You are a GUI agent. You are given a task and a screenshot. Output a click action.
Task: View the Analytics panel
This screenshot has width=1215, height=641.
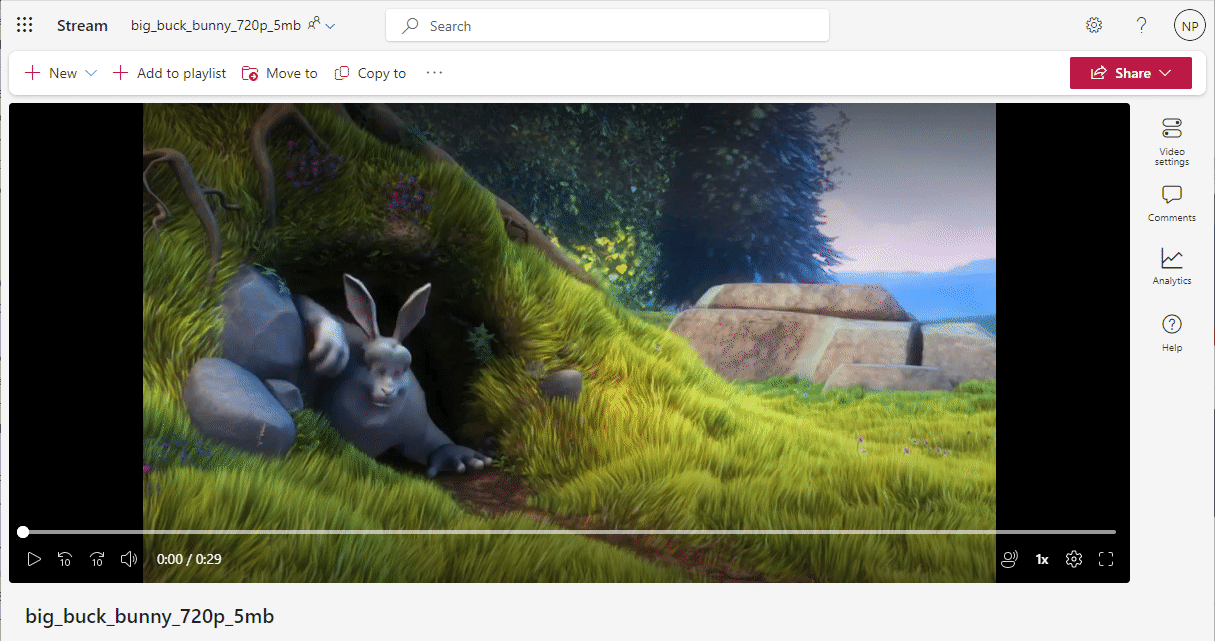pos(1171,266)
